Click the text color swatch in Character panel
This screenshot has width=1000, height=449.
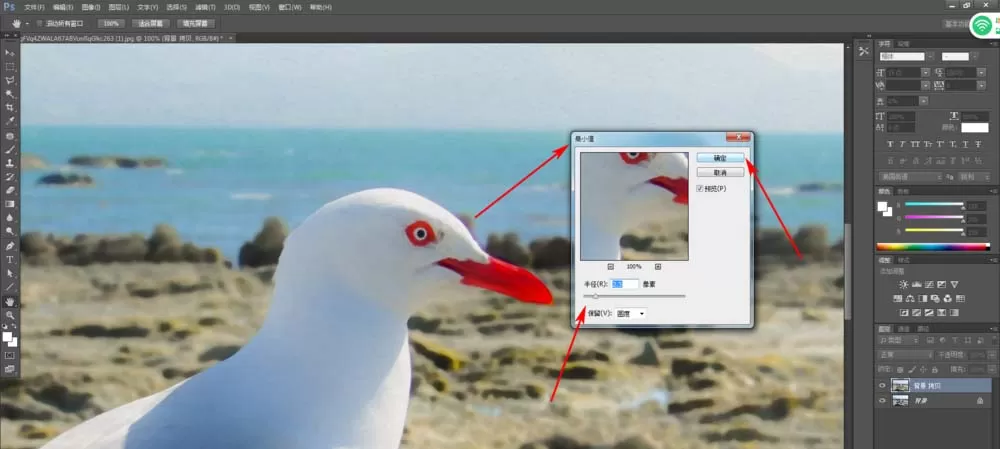point(974,128)
